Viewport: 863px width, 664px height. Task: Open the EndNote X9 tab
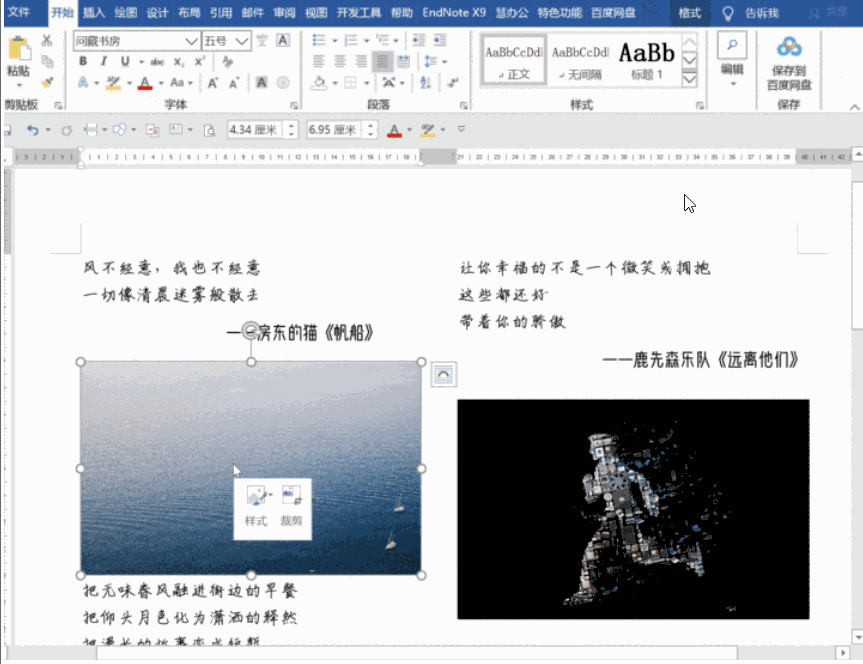tap(454, 13)
